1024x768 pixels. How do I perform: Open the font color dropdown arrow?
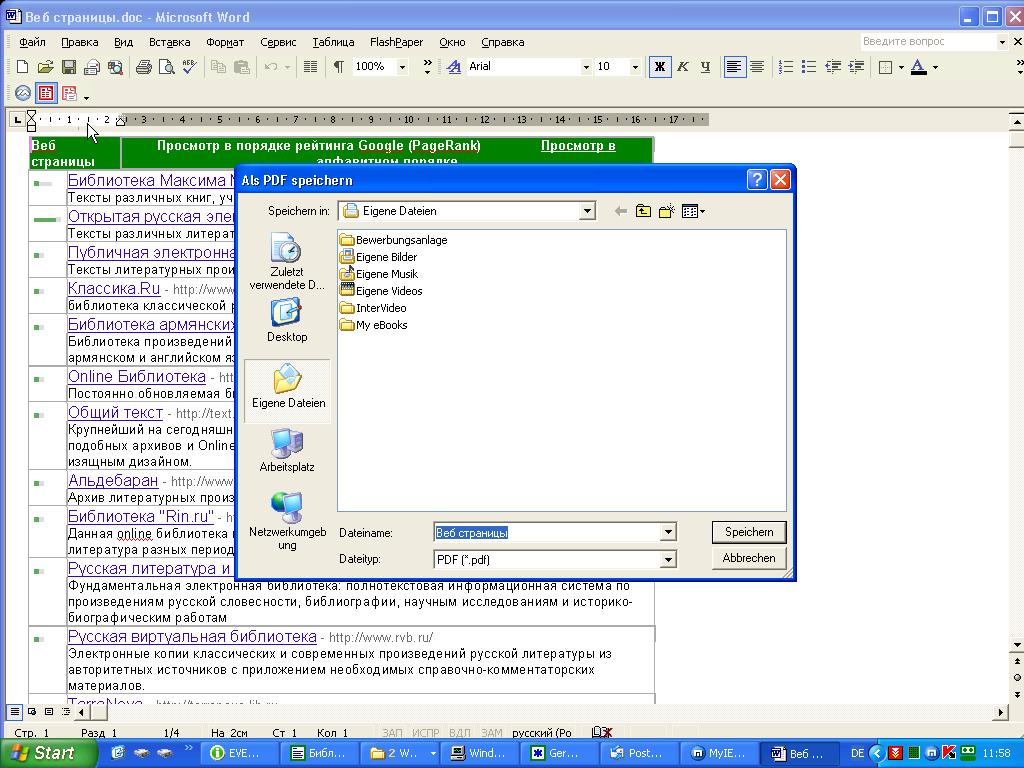(x=935, y=67)
